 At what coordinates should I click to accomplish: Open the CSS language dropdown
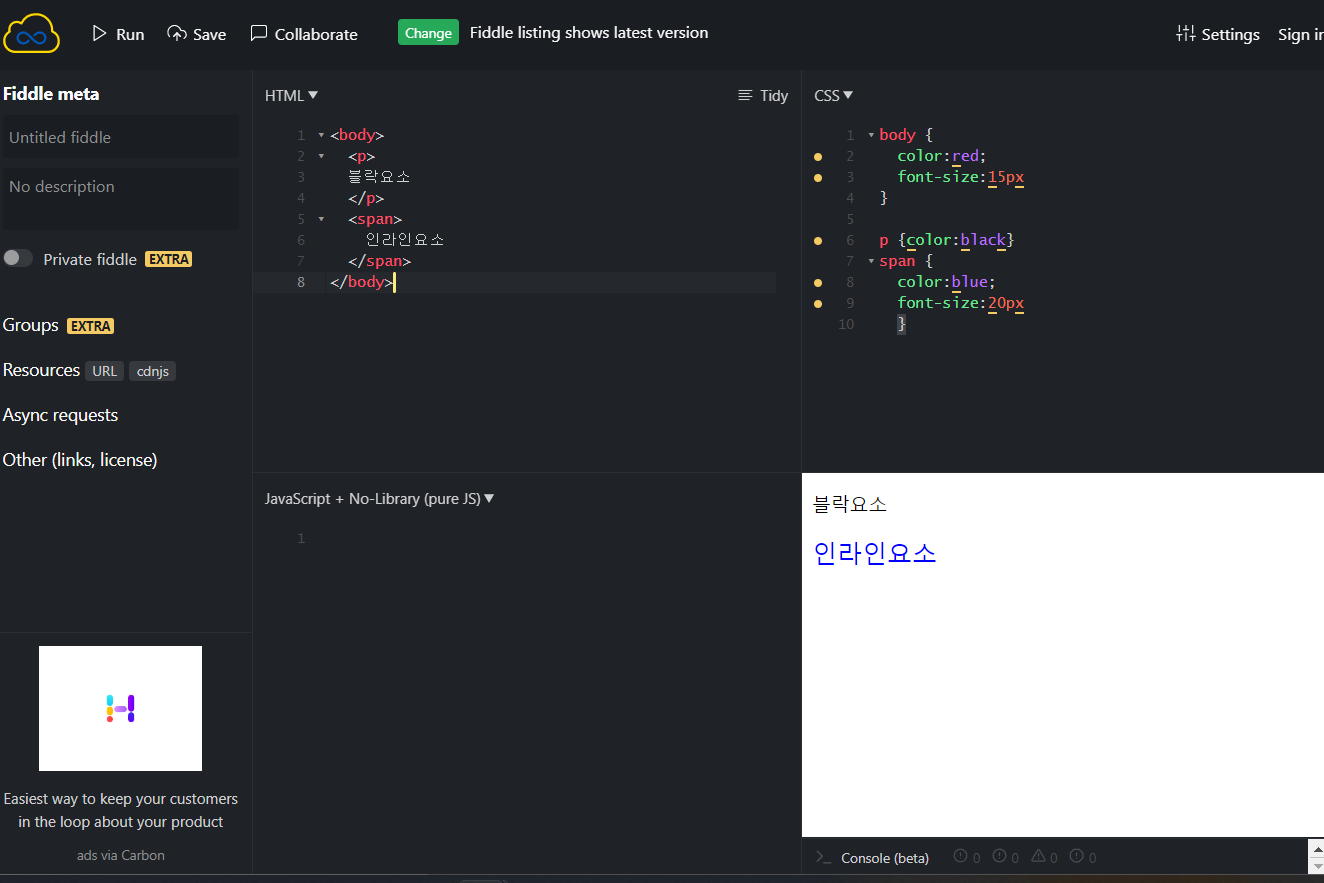pos(834,95)
